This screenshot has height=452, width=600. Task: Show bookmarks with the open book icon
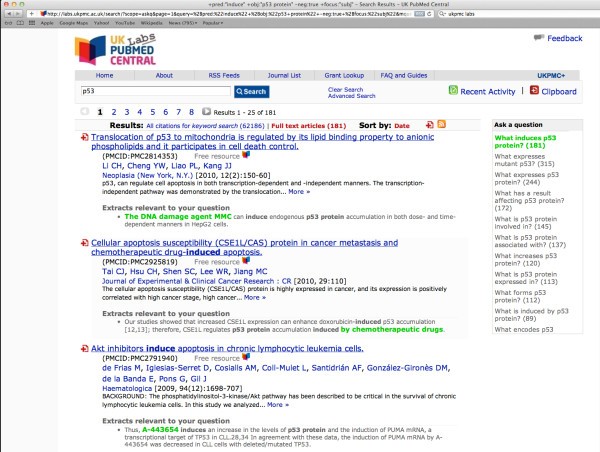click(20, 23)
